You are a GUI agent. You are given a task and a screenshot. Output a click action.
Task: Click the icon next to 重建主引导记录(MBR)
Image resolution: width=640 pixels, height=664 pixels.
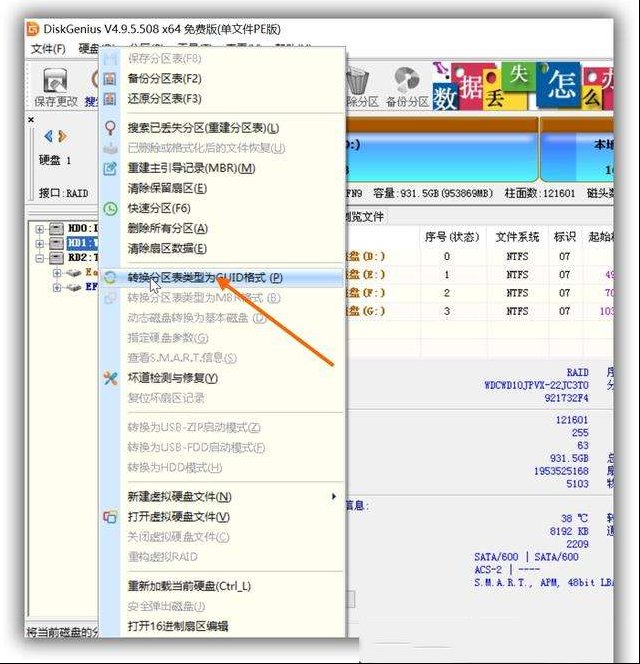coord(110,169)
